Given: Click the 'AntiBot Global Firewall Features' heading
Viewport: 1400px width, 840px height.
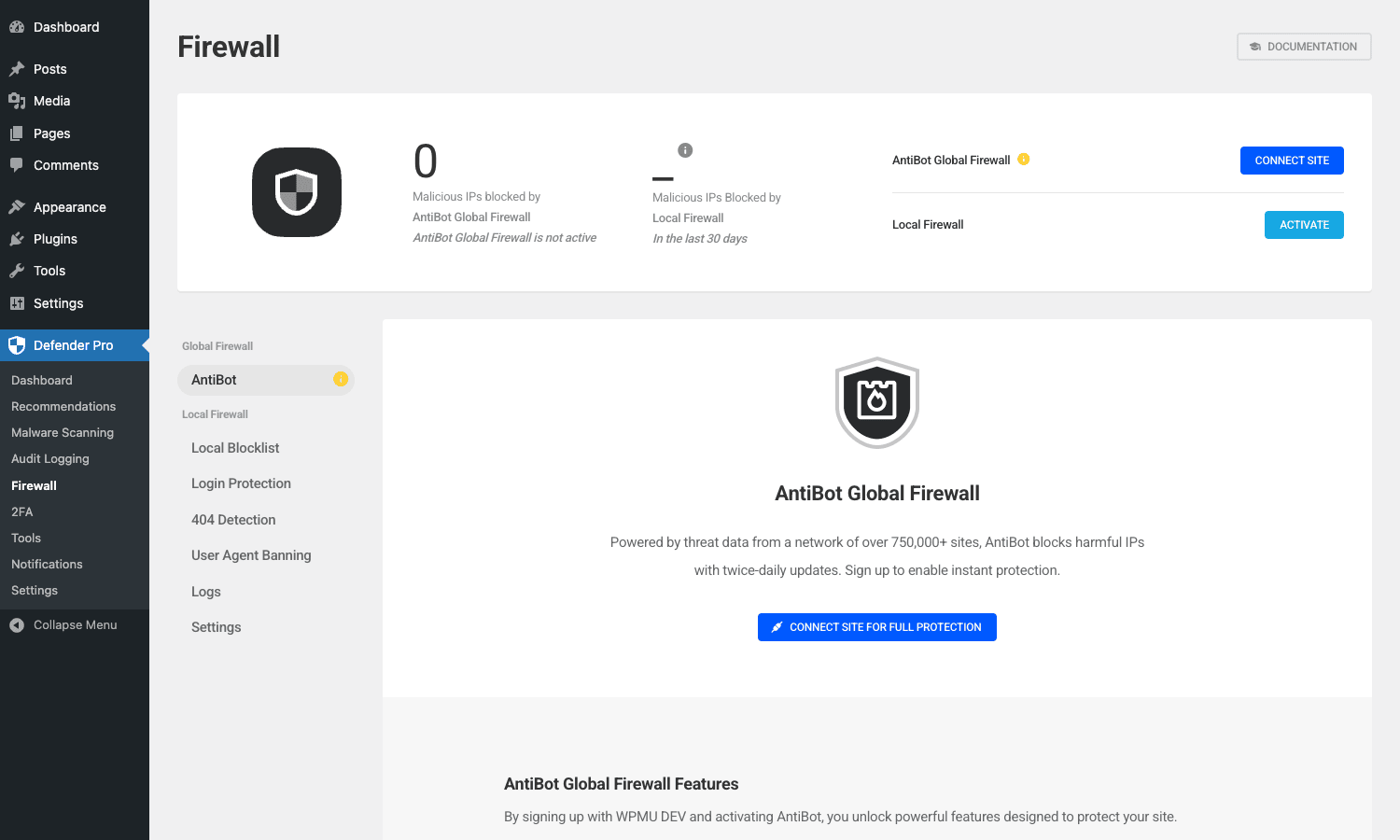Looking at the screenshot, I should pyautogui.click(x=622, y=784).
